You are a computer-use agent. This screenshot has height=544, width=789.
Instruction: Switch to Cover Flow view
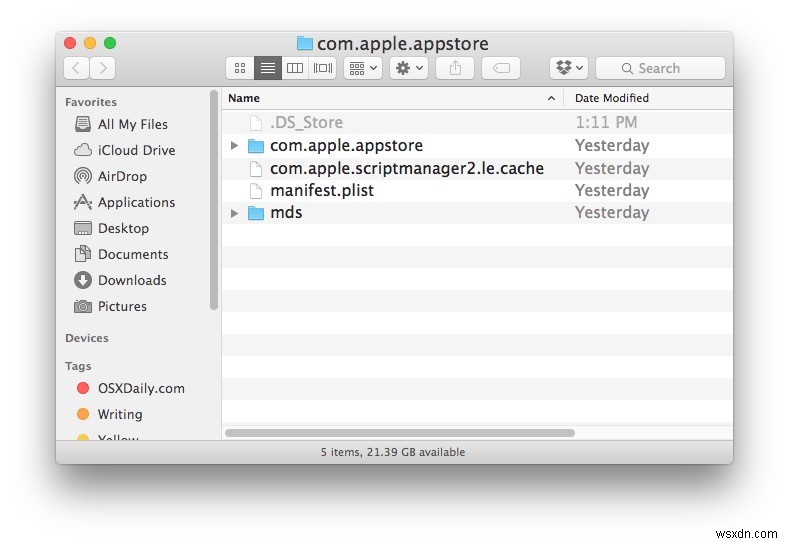(323, 68)
